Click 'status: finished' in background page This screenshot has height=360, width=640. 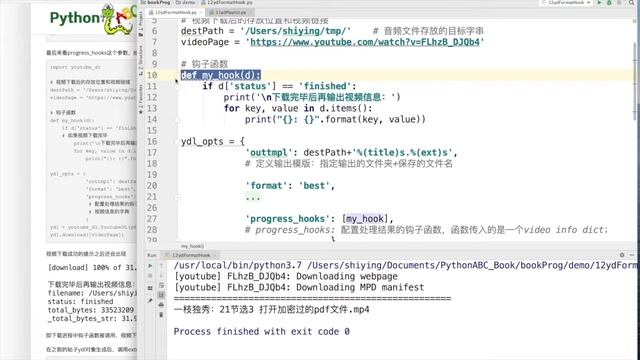pyautogui.click(x=80, y=302)
